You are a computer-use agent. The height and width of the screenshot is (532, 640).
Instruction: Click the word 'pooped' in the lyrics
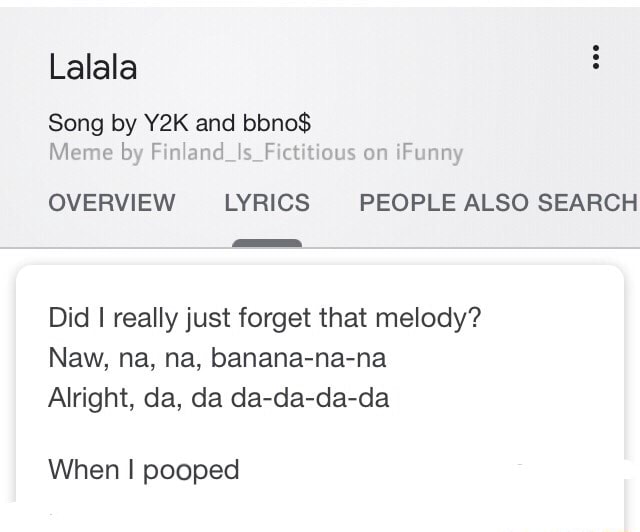click(x=191, y=471)
